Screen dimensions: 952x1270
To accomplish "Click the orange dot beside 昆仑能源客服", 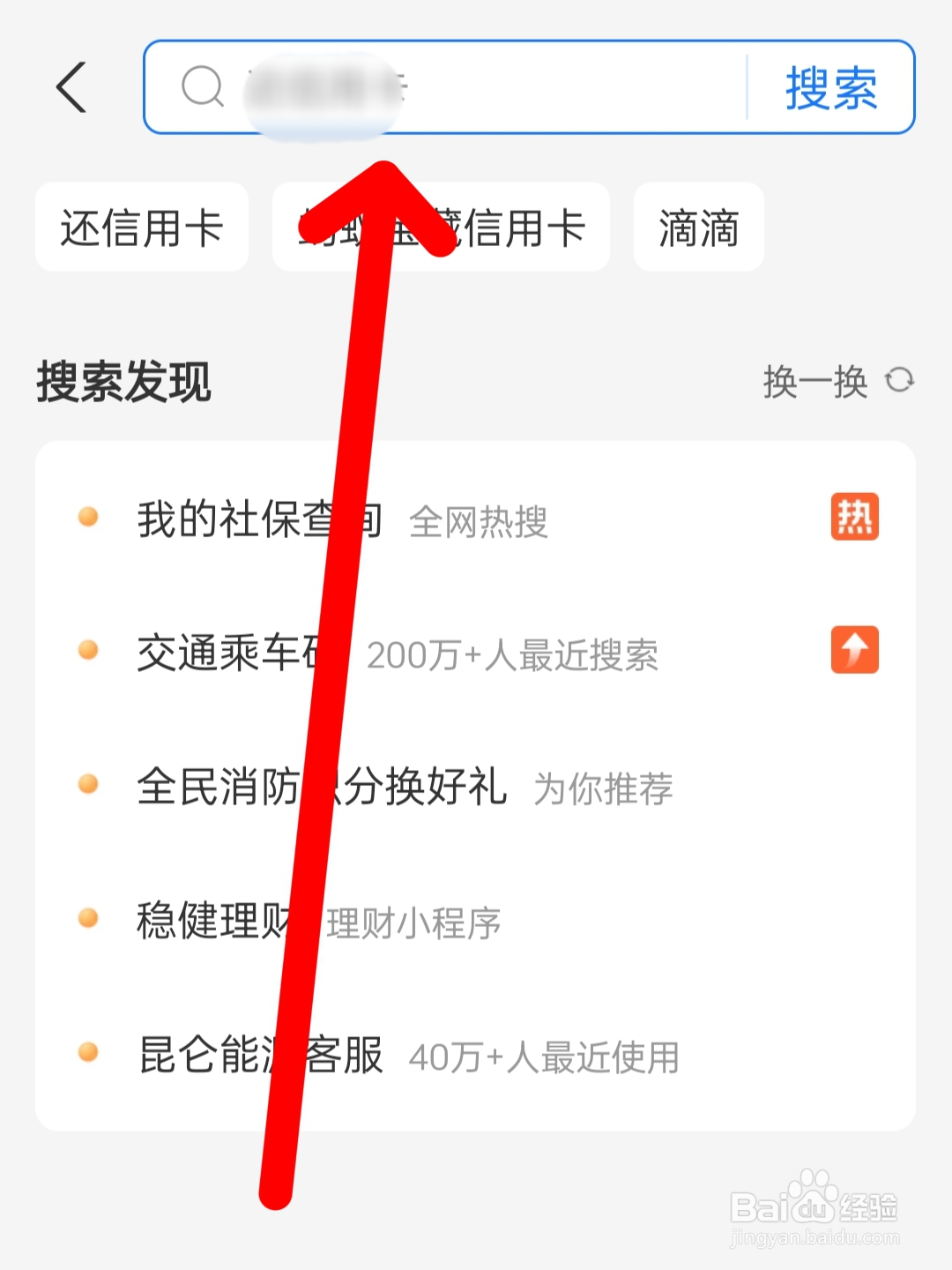I will click(88, 1052).
